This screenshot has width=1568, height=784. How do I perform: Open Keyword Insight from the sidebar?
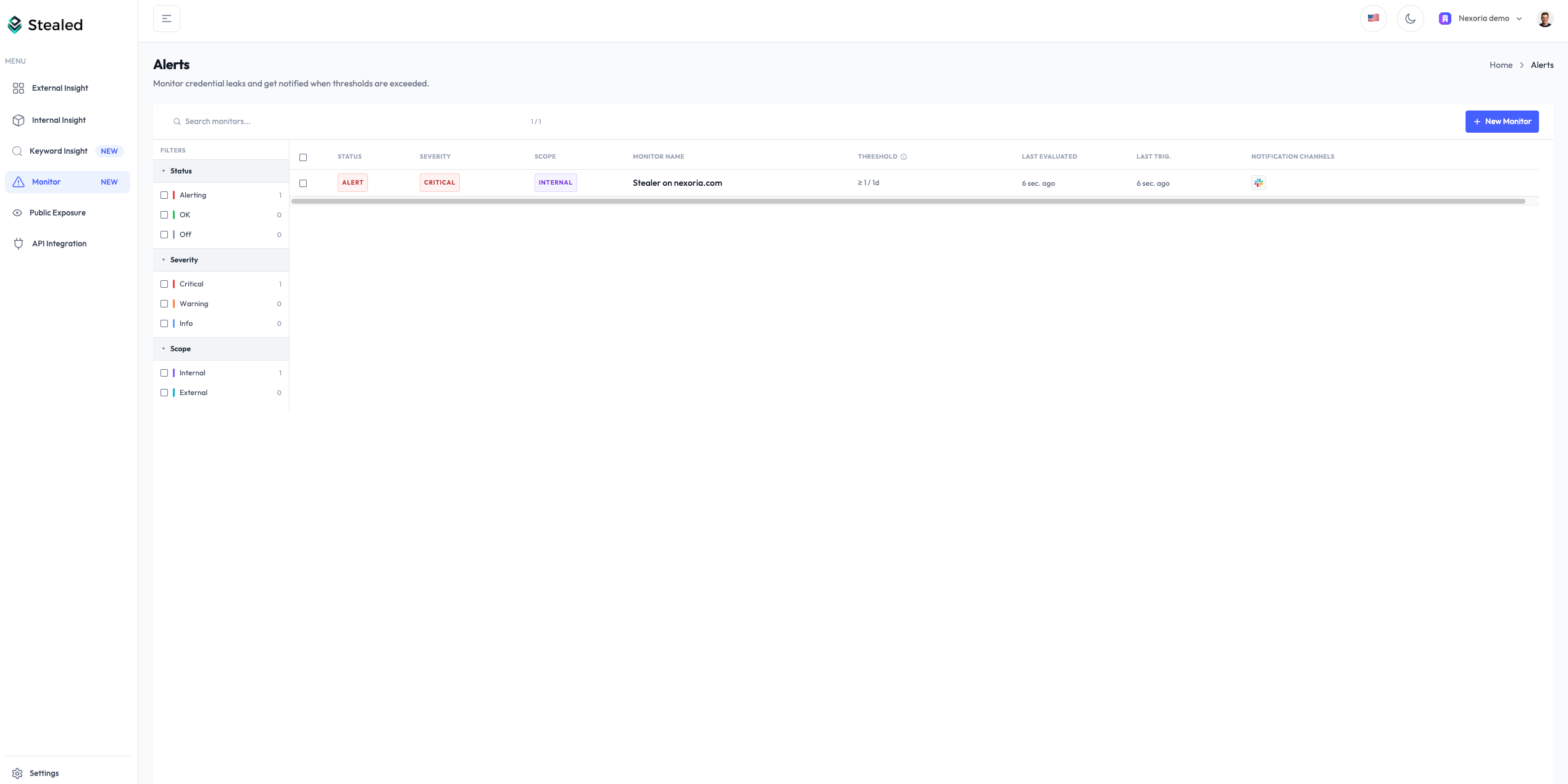pos(58,151)
